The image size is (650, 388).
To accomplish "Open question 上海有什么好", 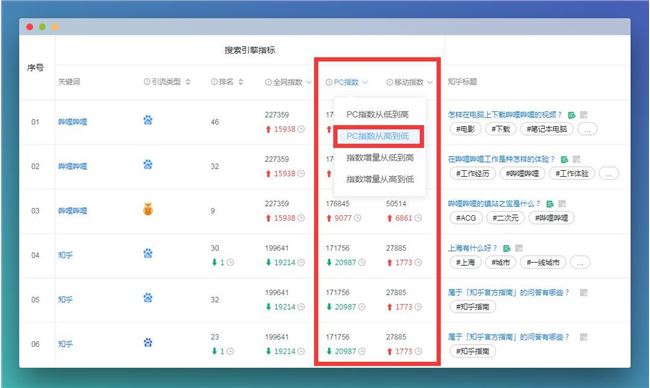I will pyautogui.click(x=472, y=248).
